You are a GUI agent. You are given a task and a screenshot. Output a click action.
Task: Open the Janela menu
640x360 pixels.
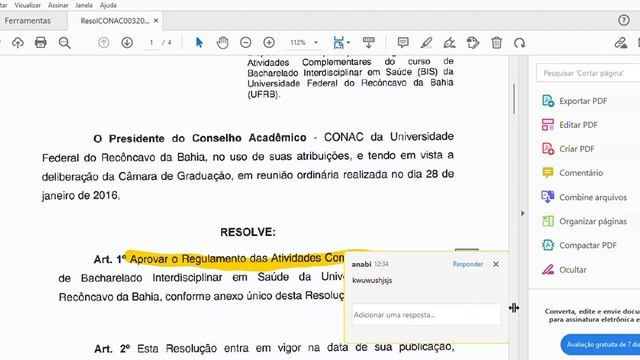pyautogui.click(x=84, y=5)
